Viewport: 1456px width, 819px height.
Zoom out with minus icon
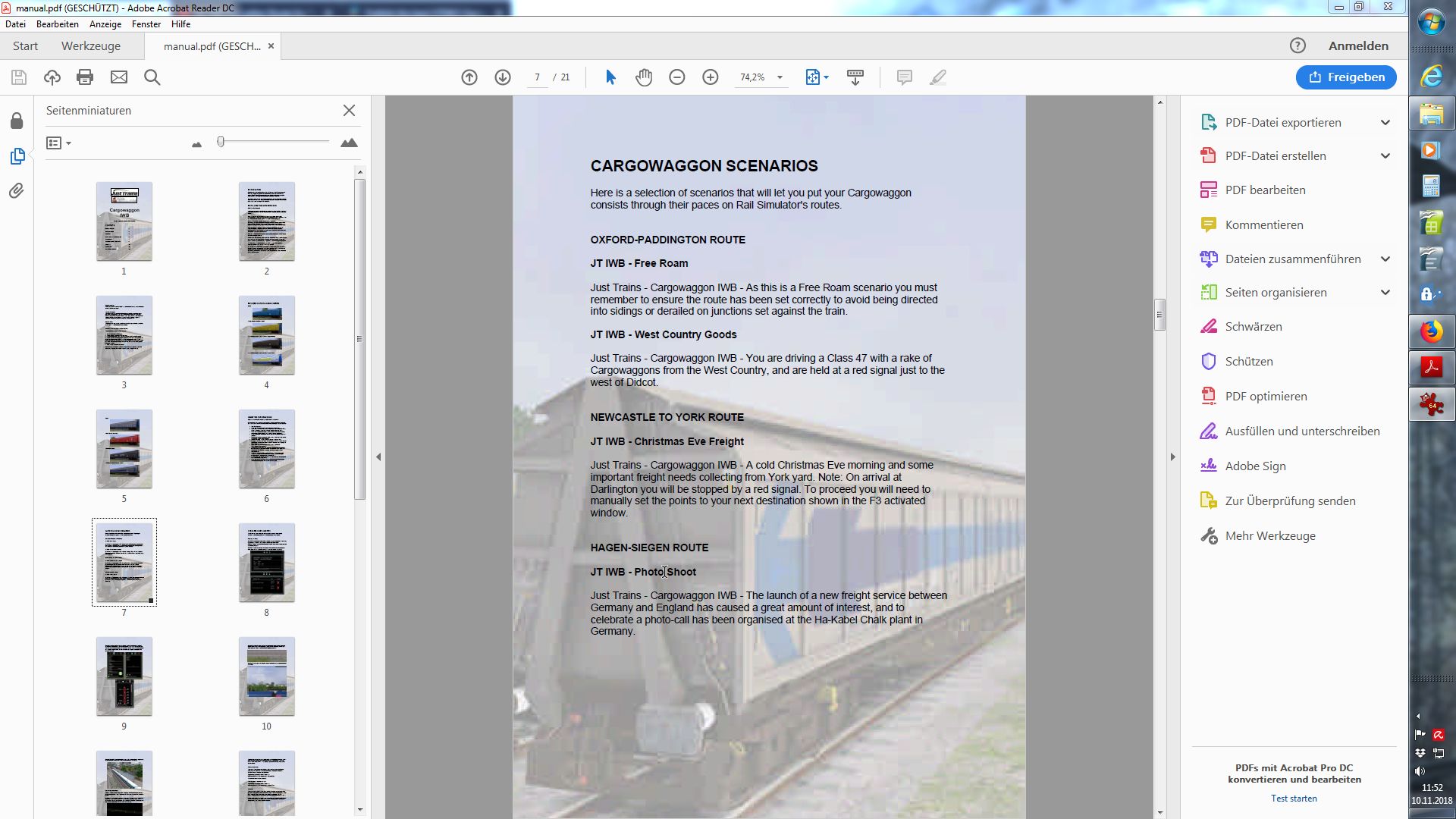click(677, 77)
